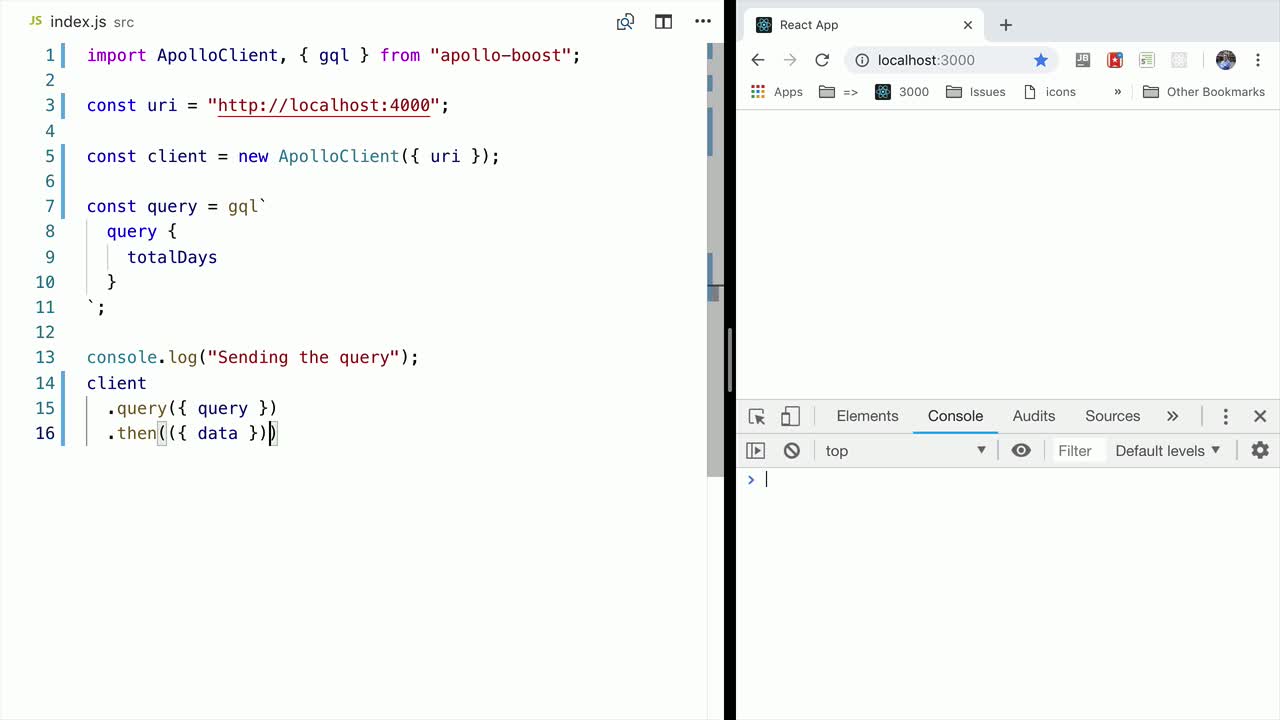Image resolution: width=1280 pixels, height=720 pixels.
Task: Select the DevTools inspect element icon
Action: 757,417
